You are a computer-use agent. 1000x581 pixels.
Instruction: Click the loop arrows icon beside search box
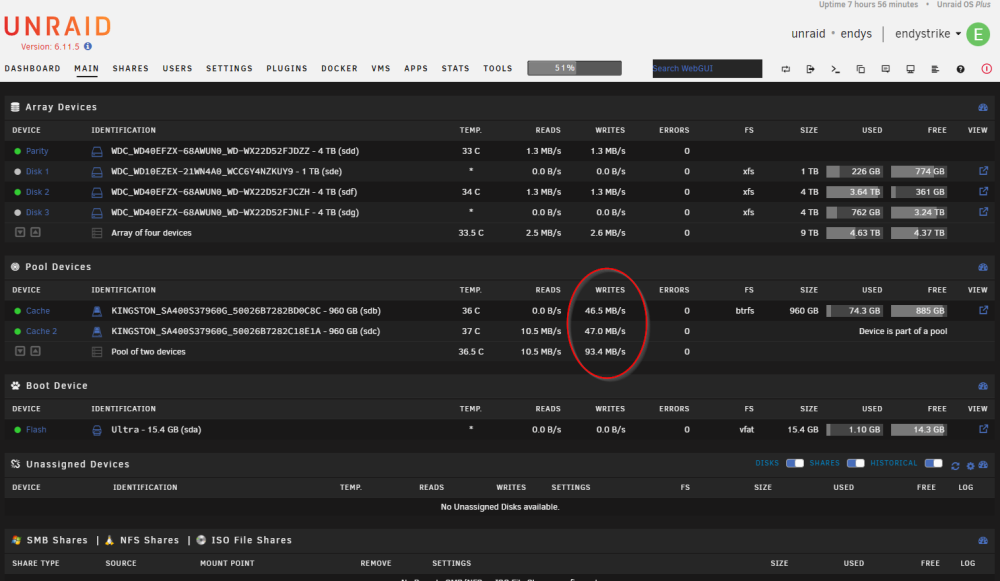coord(786,69)
